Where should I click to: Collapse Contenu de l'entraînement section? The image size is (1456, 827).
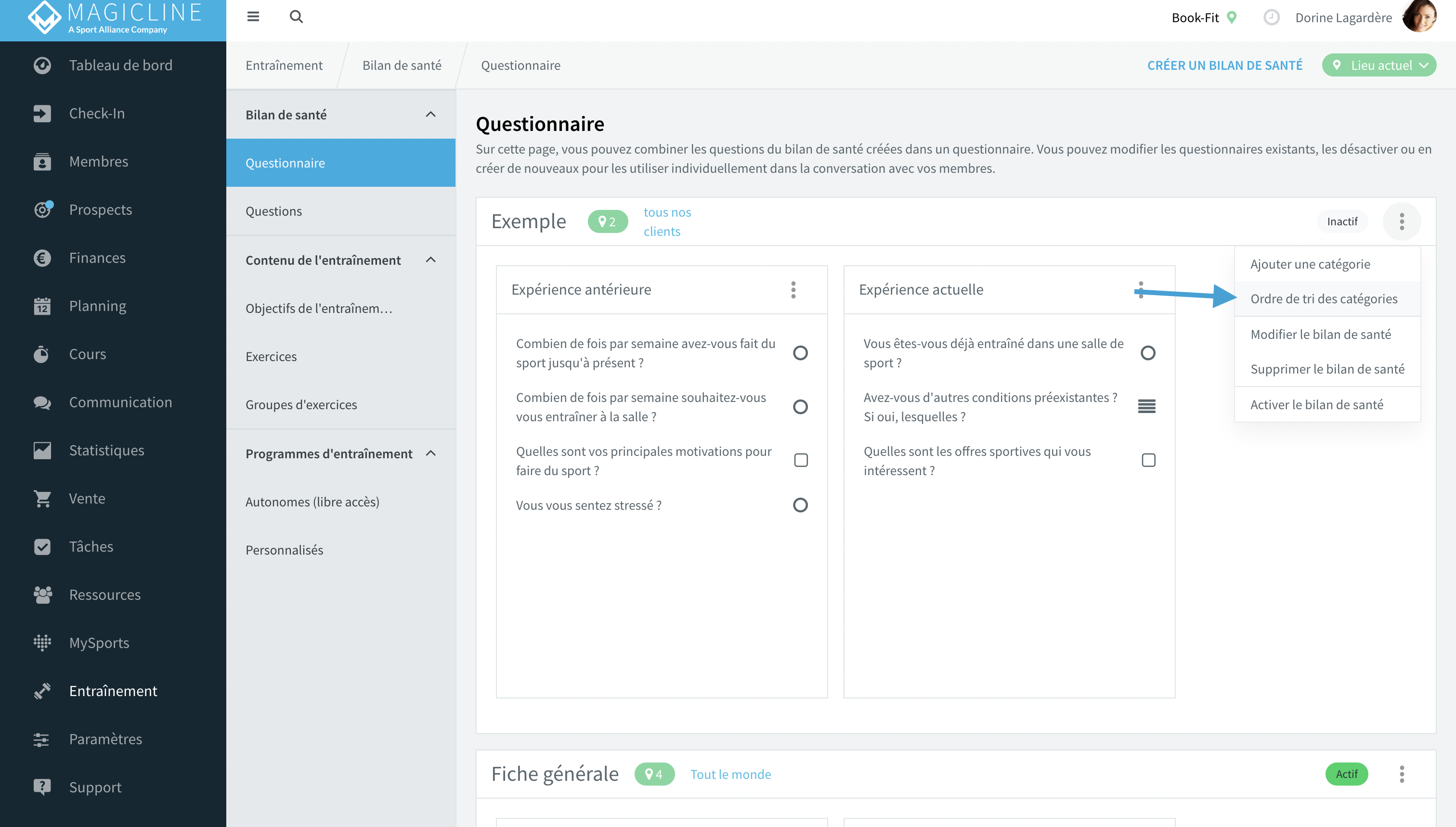click(430, 260)
